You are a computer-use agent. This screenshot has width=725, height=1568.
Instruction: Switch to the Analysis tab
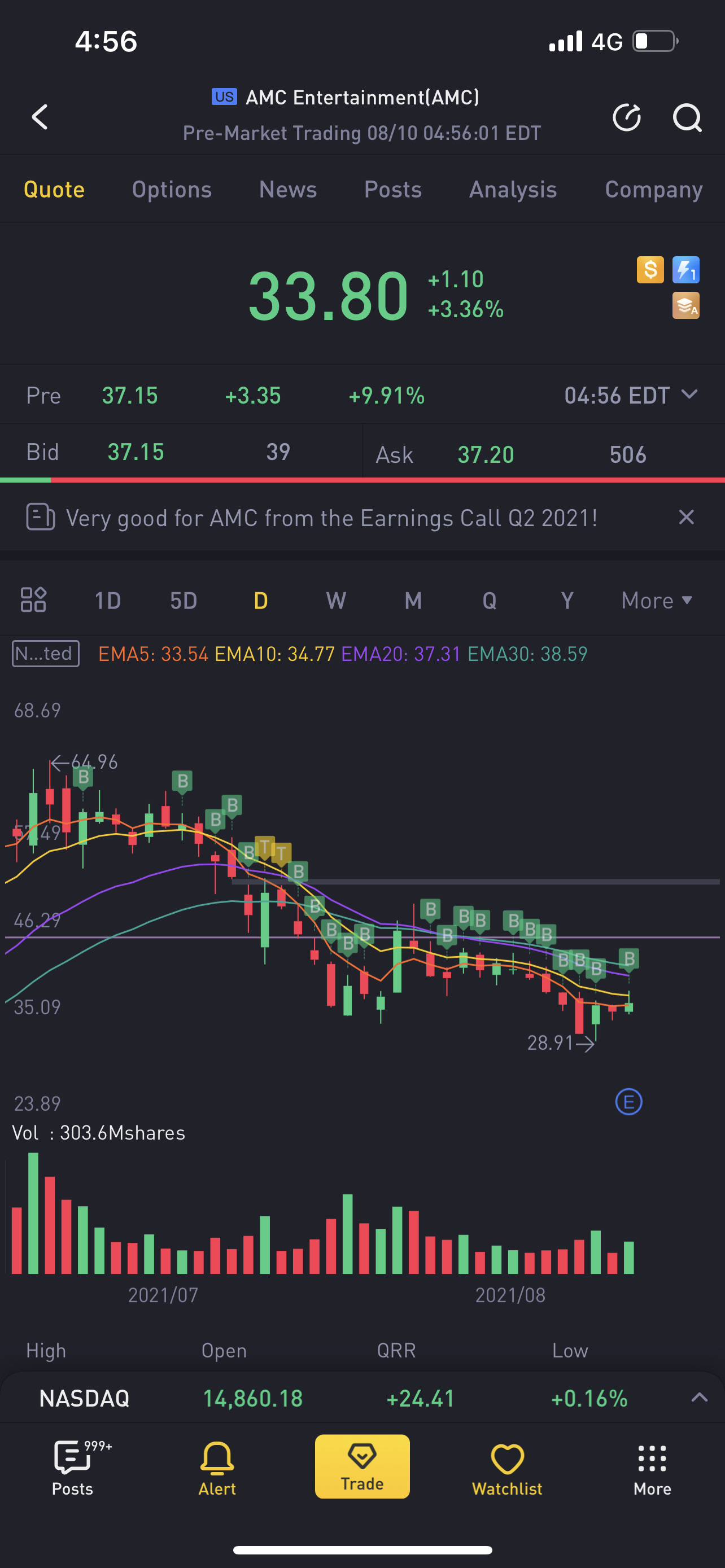tap(513, 189)
